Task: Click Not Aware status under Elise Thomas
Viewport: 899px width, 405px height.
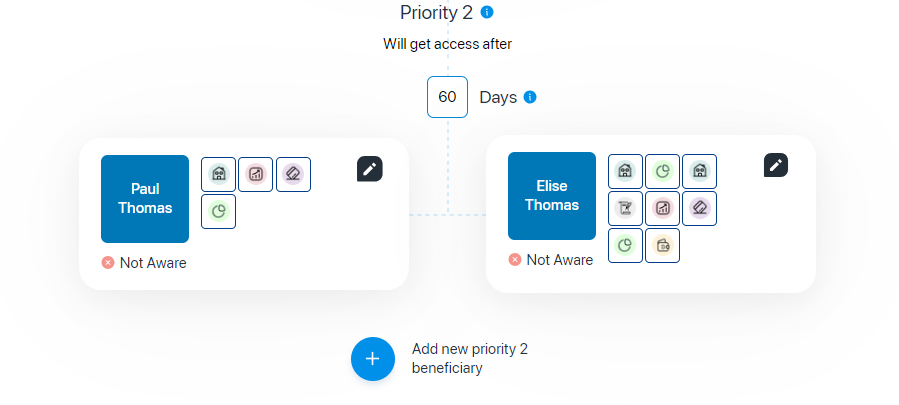Action: (550, 260)
